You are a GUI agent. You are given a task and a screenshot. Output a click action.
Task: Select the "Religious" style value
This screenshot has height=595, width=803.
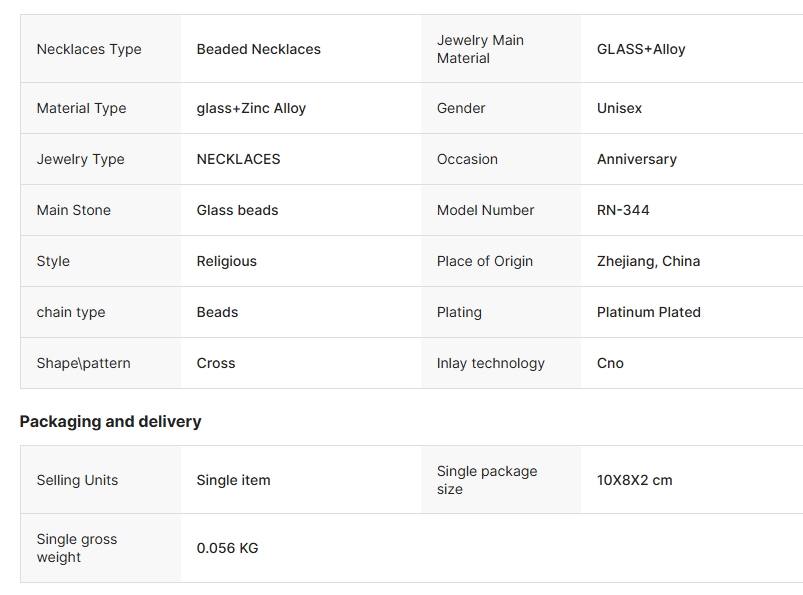(x=226, y=261)
